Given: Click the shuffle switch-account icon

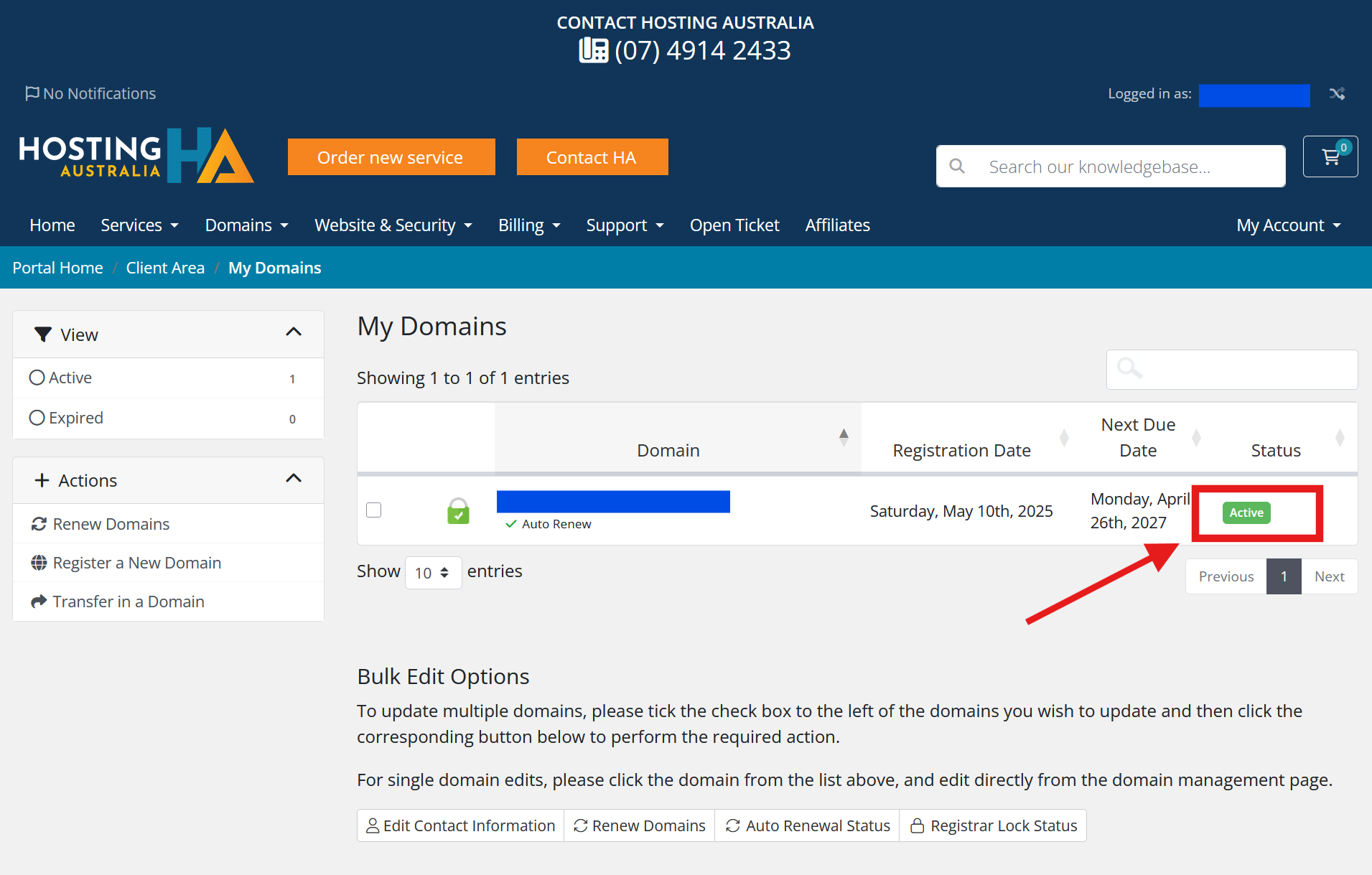Looking at the screenshot, I should tap(1337, 94).
